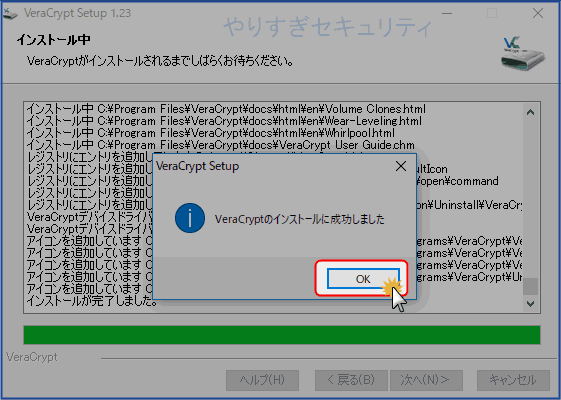Click the キャンセル button
Viewport: 561px width, 400px height.
tap(513, 380)
